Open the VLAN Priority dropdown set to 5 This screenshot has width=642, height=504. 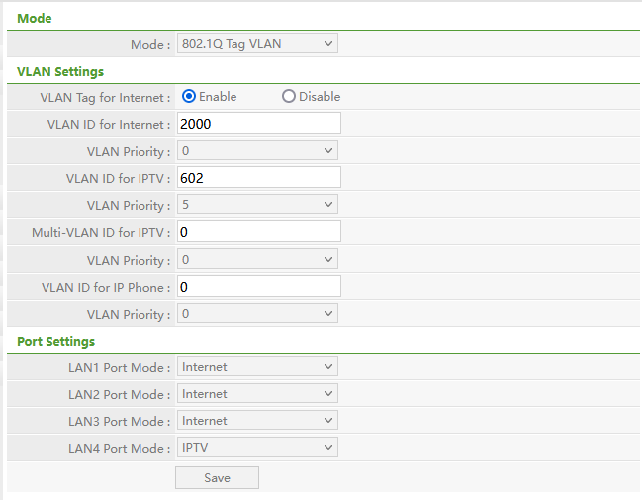[x=257, y=205]
